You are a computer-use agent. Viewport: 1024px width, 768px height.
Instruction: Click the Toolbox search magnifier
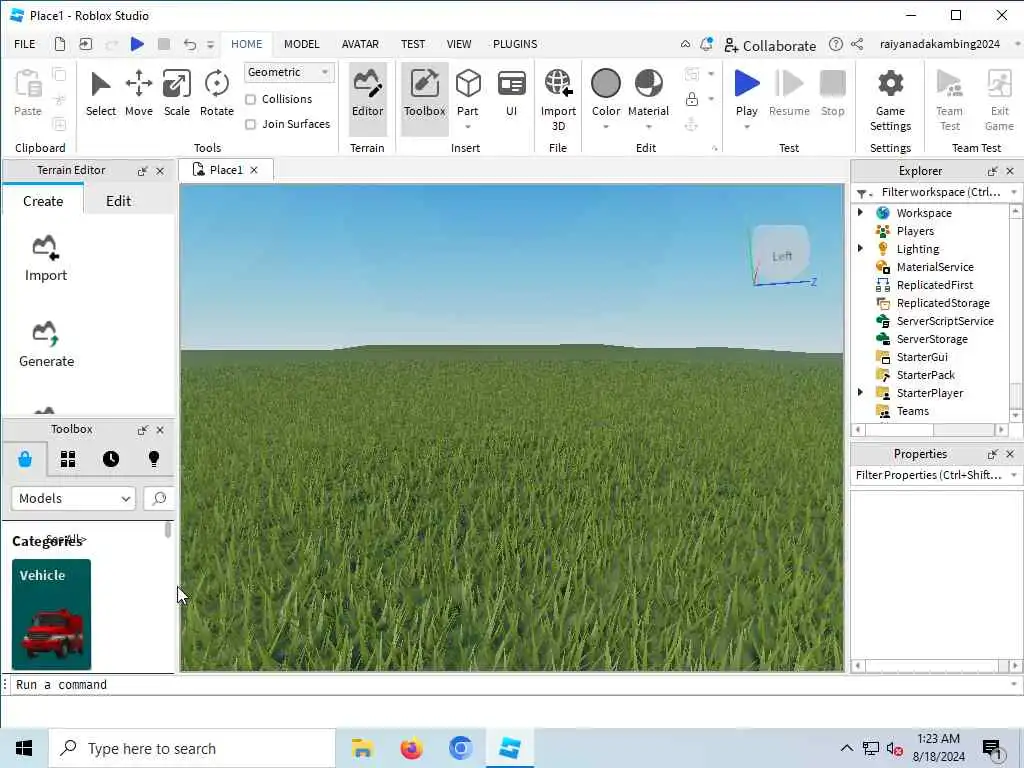(x=159, y=498)
